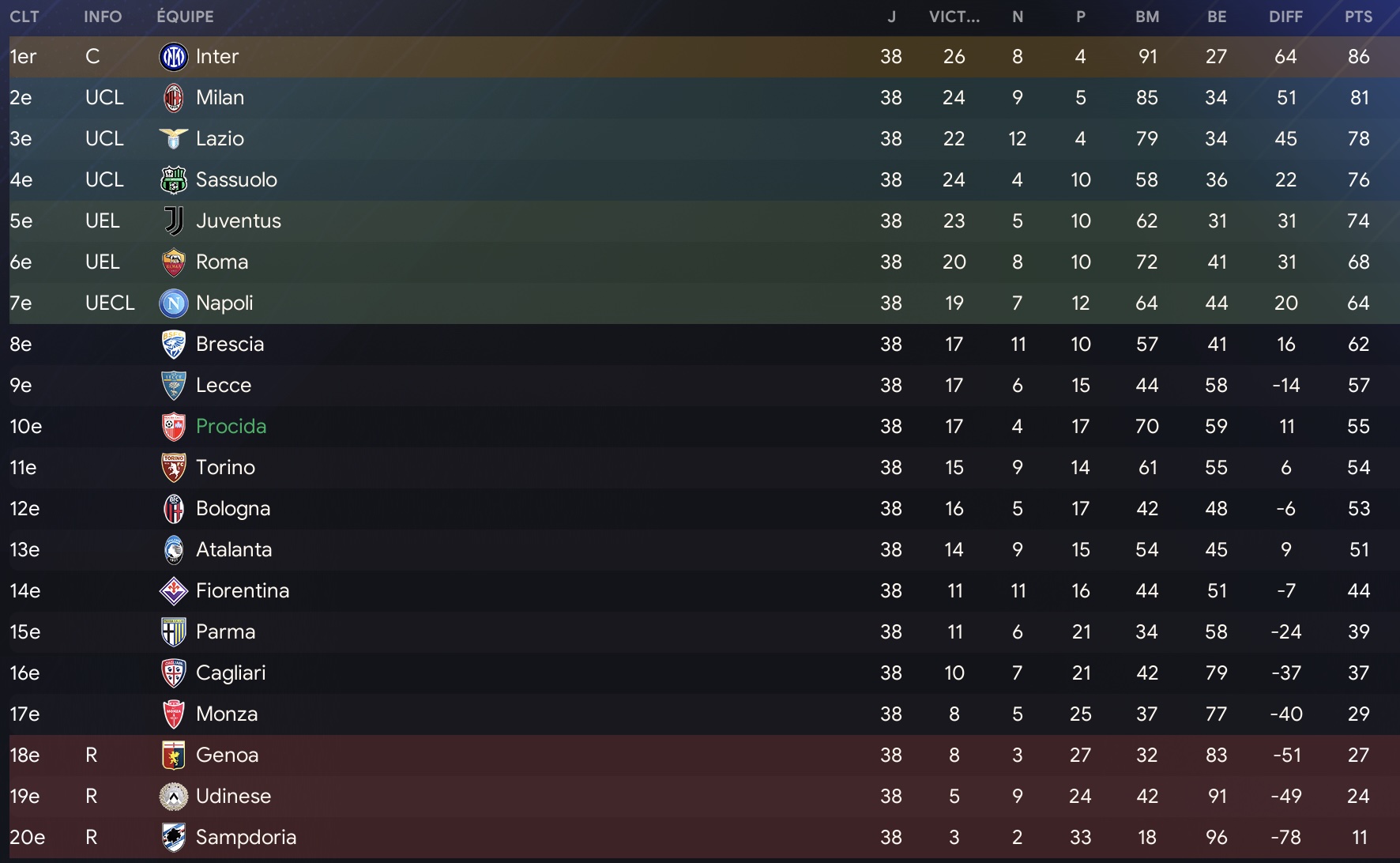This screenshot has height=863, width=1400.
Task: Click the ÉQUIPE column header
Action: (185, 17)
